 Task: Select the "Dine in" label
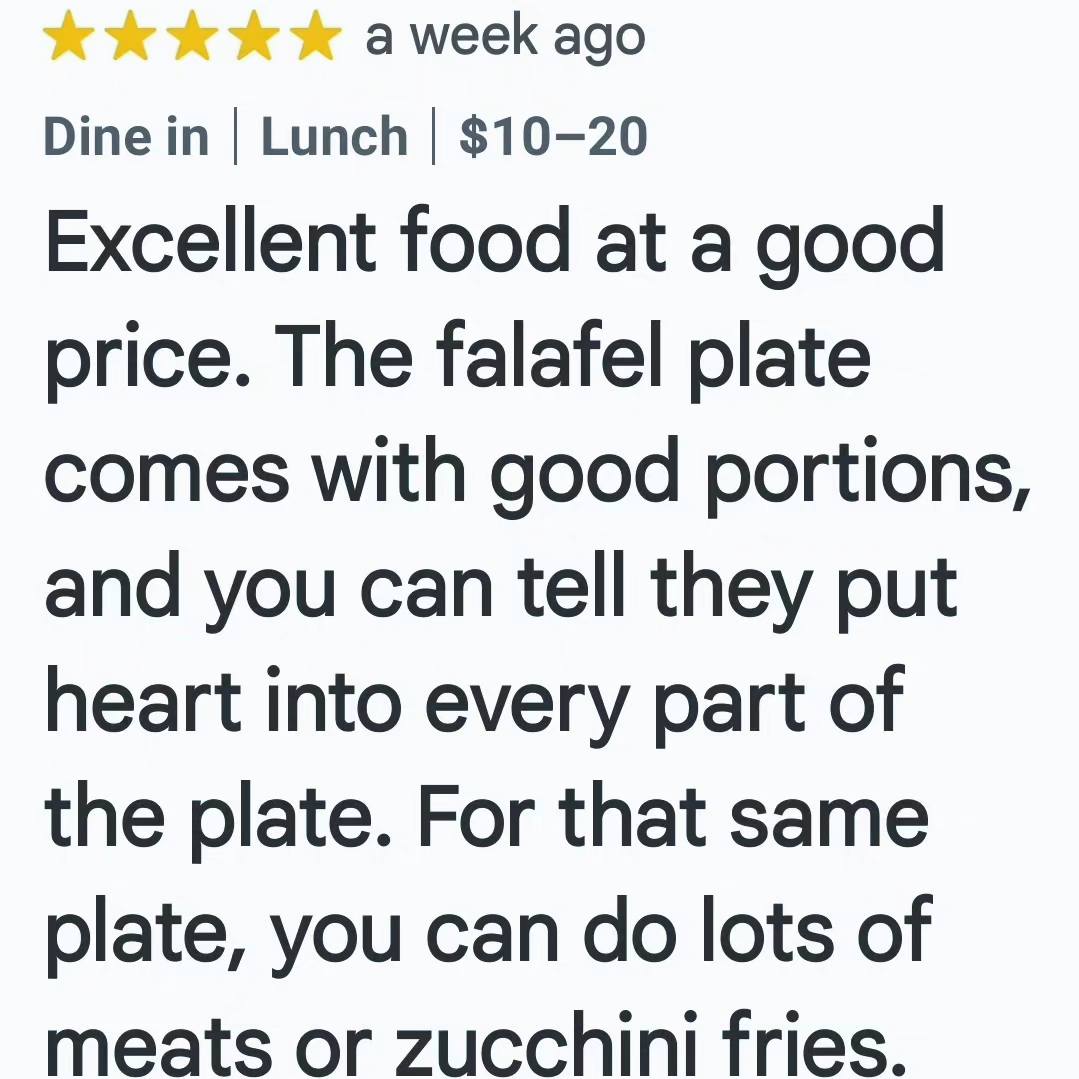(x=126, y=136)
